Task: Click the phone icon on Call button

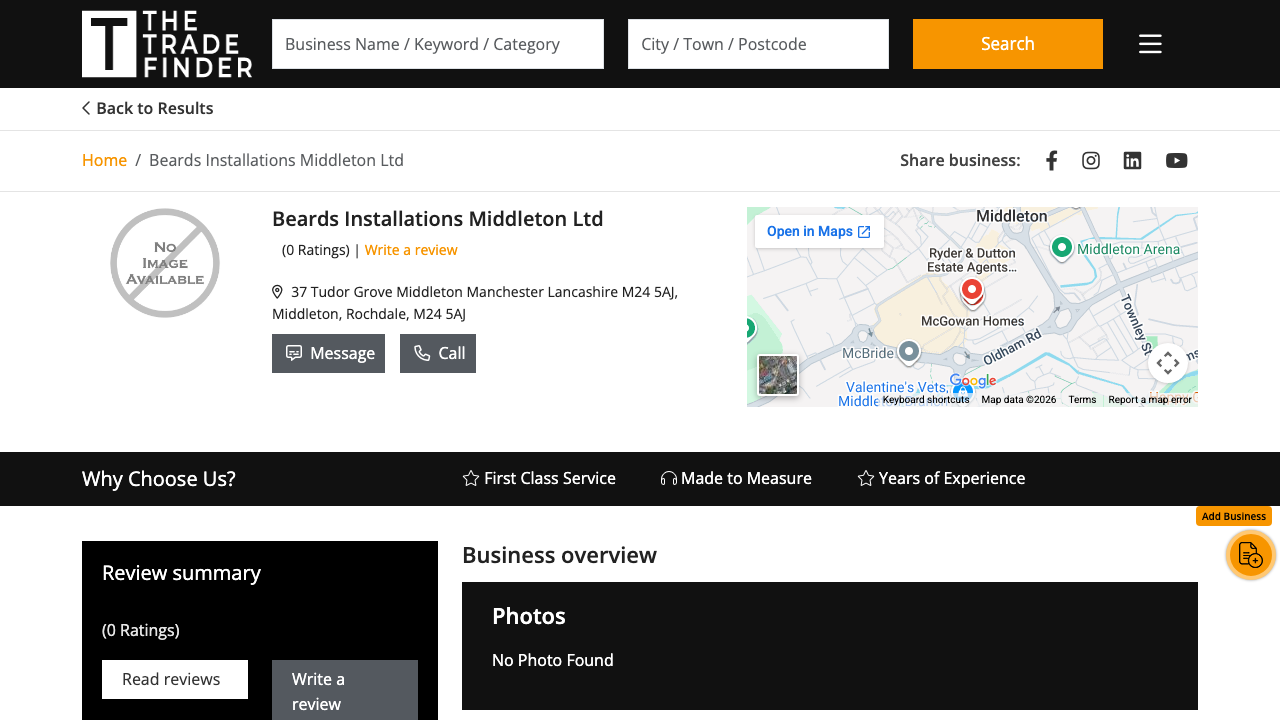Action: coord(421,353)
